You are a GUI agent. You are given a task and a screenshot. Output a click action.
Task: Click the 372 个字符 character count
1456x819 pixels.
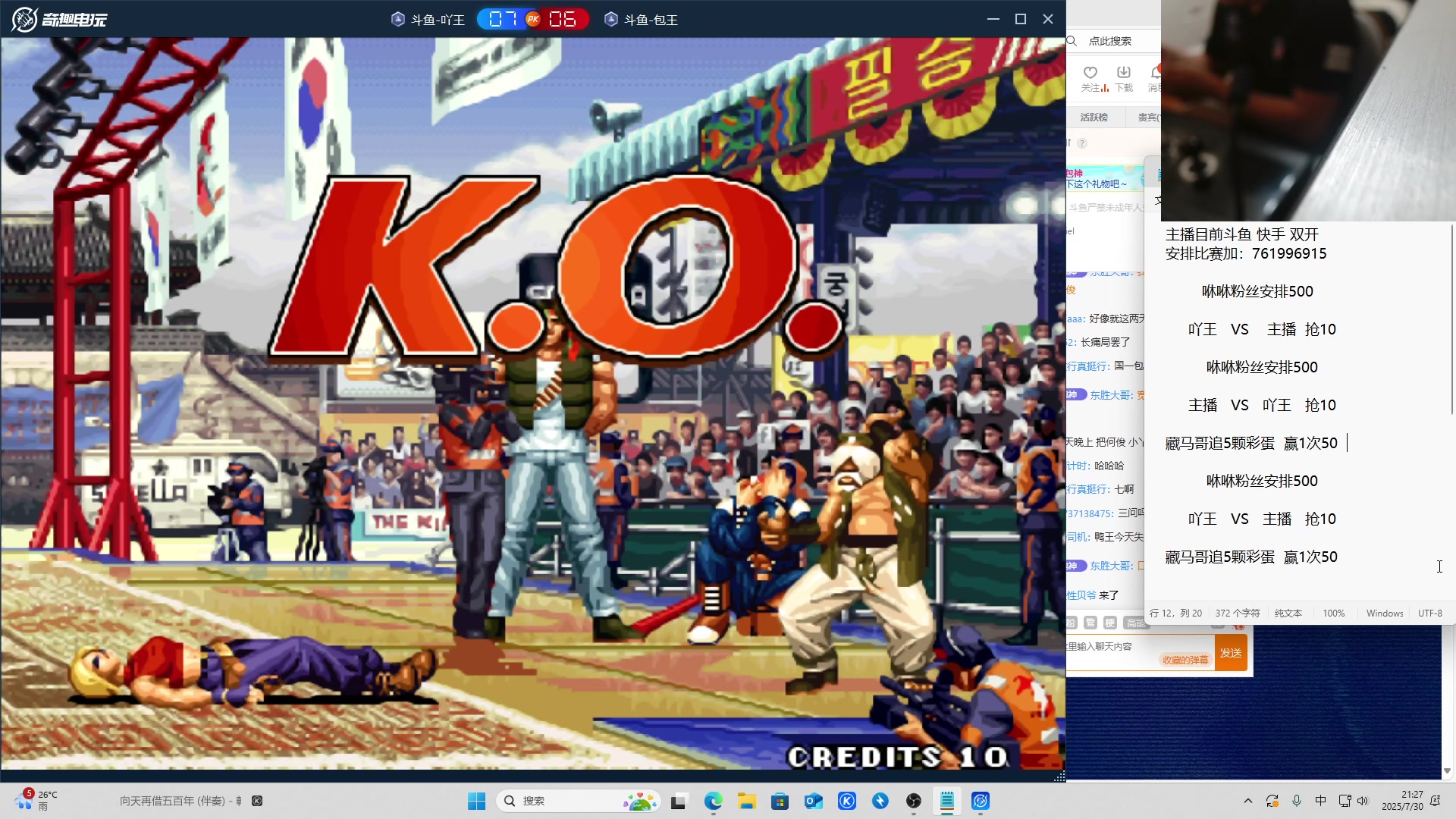pos(1238,613)
